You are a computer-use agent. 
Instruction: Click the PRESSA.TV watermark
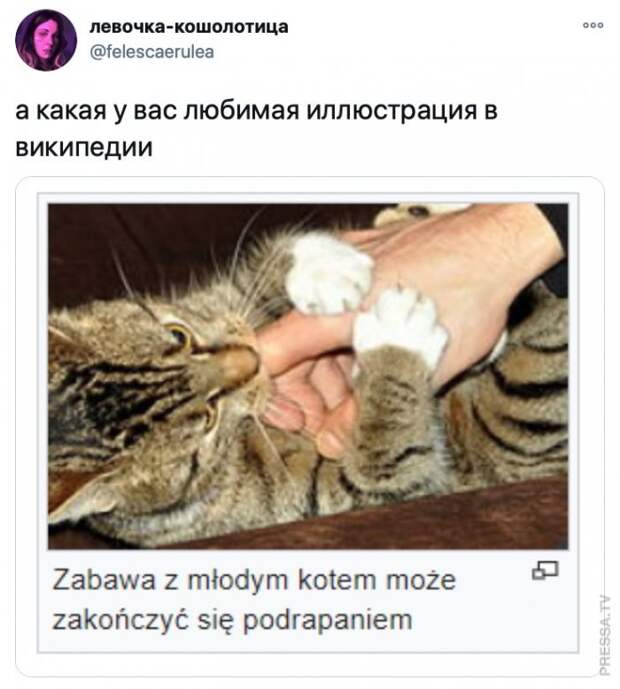tap(605, 635)
